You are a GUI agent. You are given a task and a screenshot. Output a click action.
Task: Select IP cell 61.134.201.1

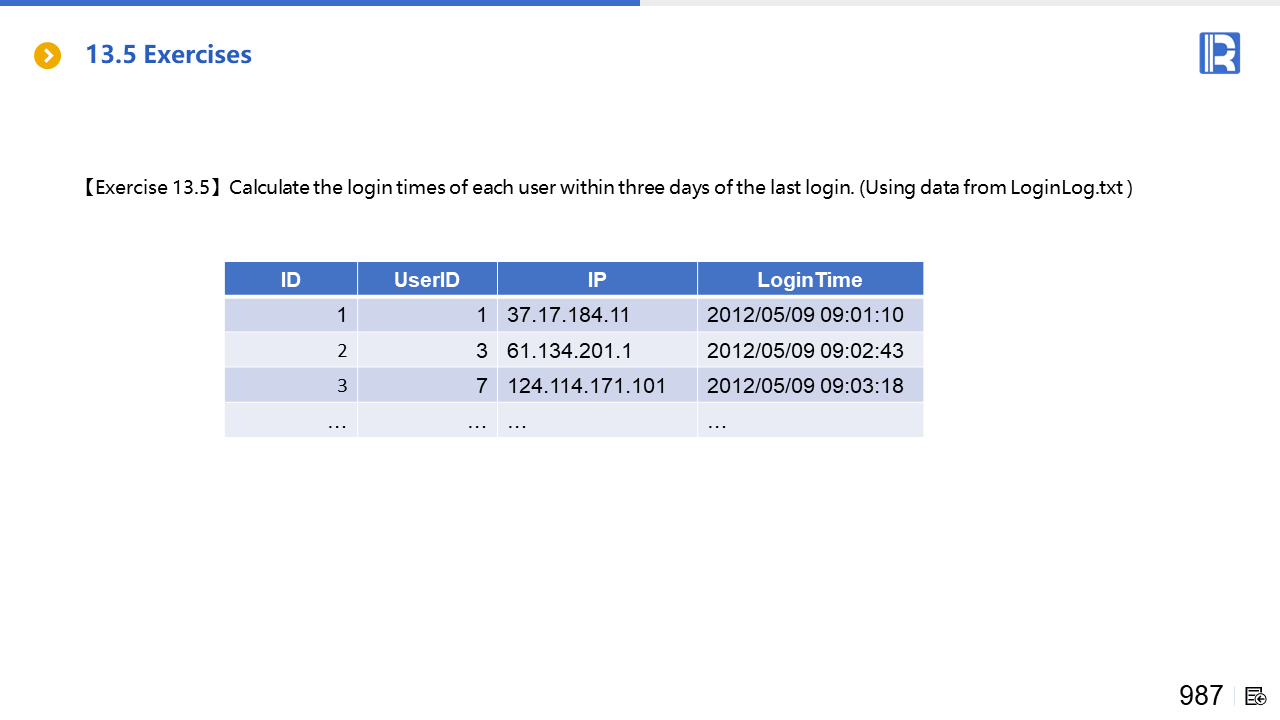(x=569, y=351)
